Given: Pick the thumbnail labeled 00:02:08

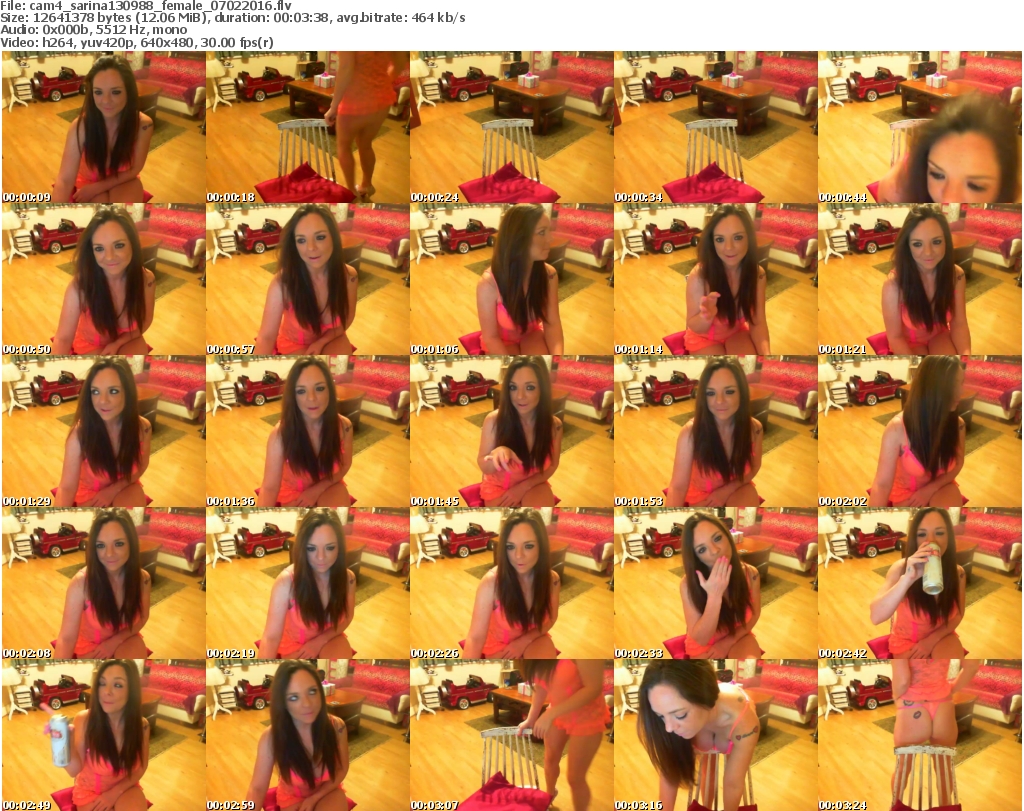Looking at the screenshot, I should point(104,584).
